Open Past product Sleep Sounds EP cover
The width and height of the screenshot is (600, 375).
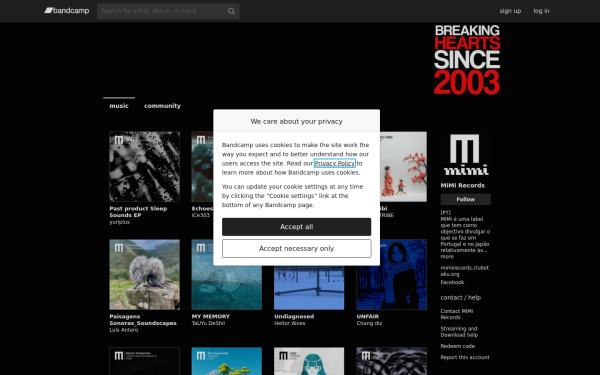(144, 166)
